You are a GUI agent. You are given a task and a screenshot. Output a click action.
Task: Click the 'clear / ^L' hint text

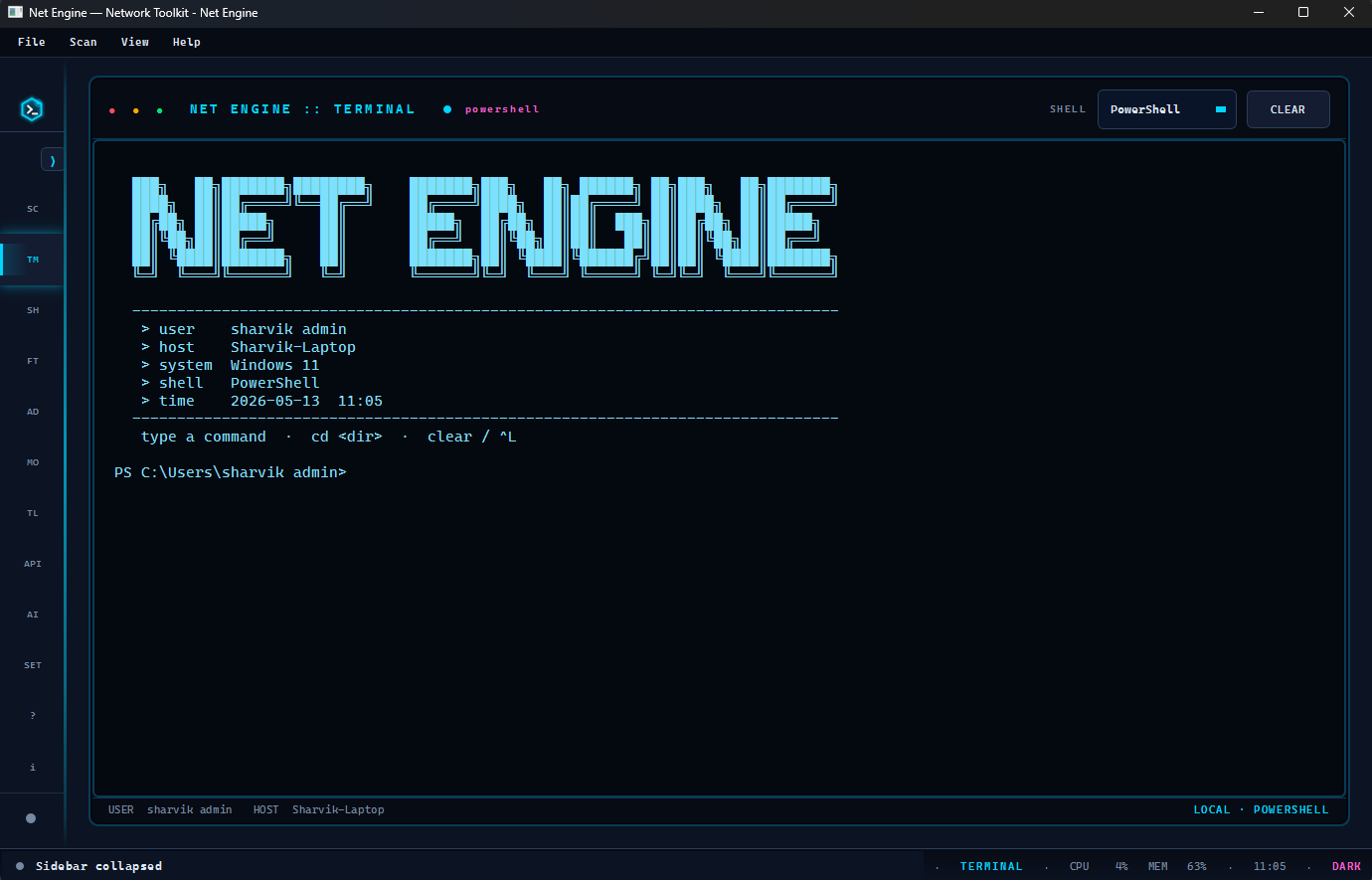(472, 437)
